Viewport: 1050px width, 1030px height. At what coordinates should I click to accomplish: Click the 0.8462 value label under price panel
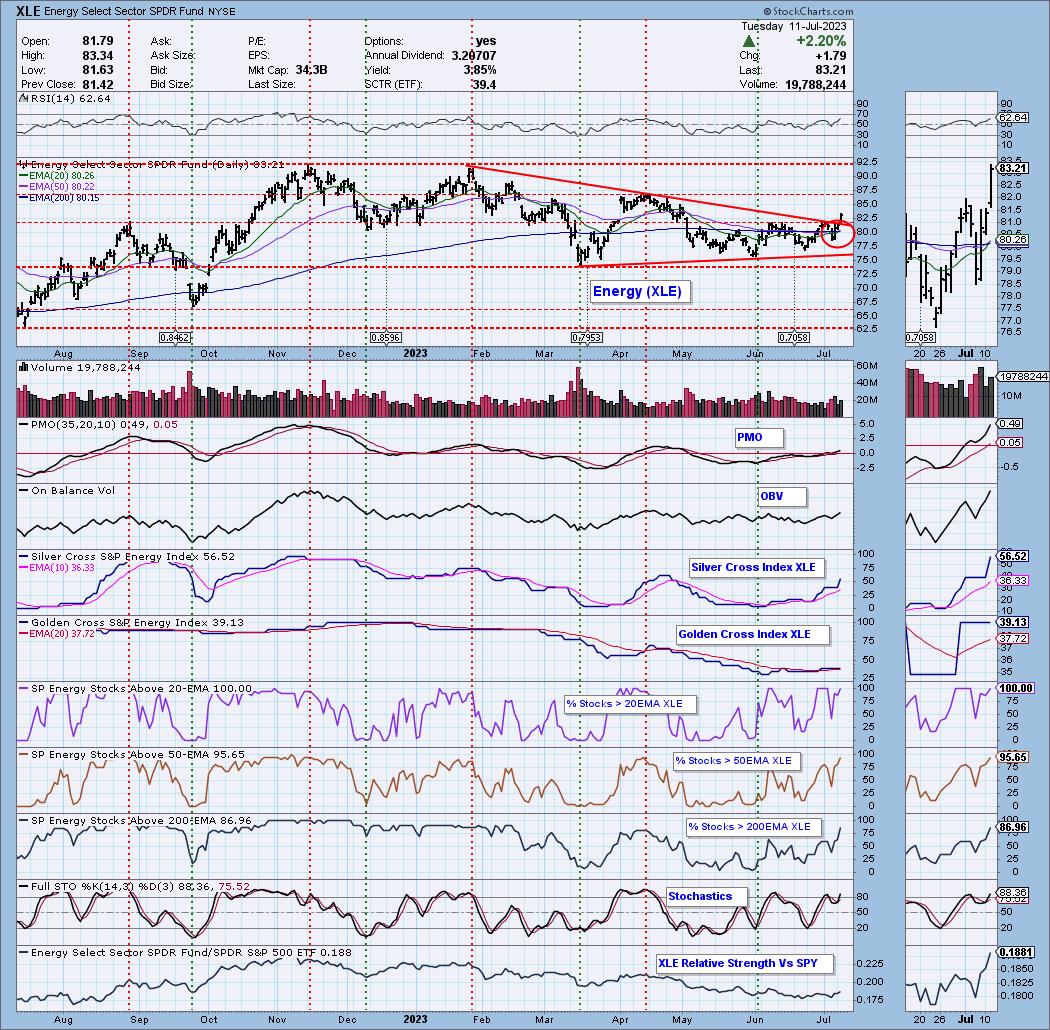[175, 338]
